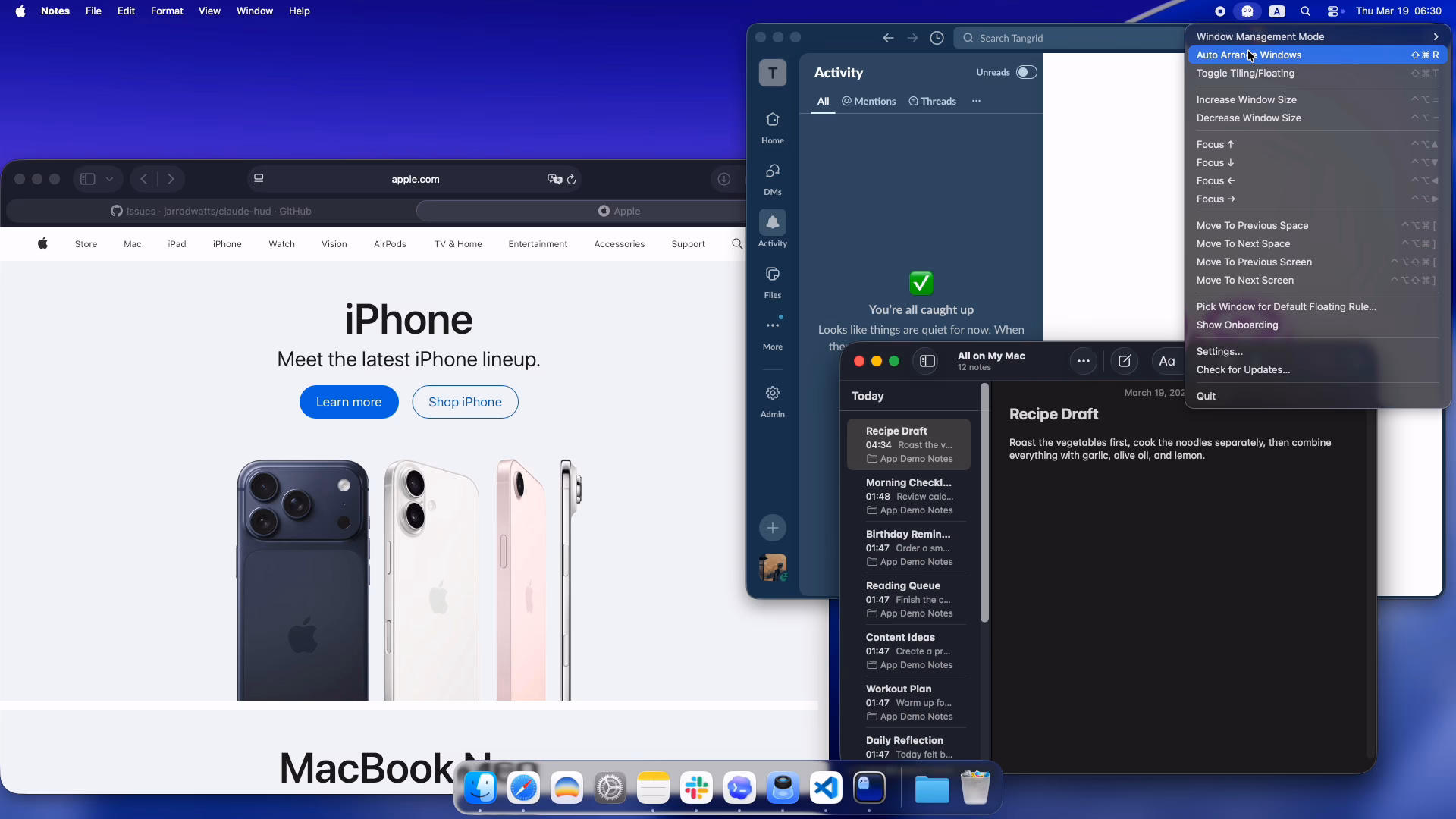Select the Recipe Draft note in the list

pyautogui.click(x=908, y=444)
